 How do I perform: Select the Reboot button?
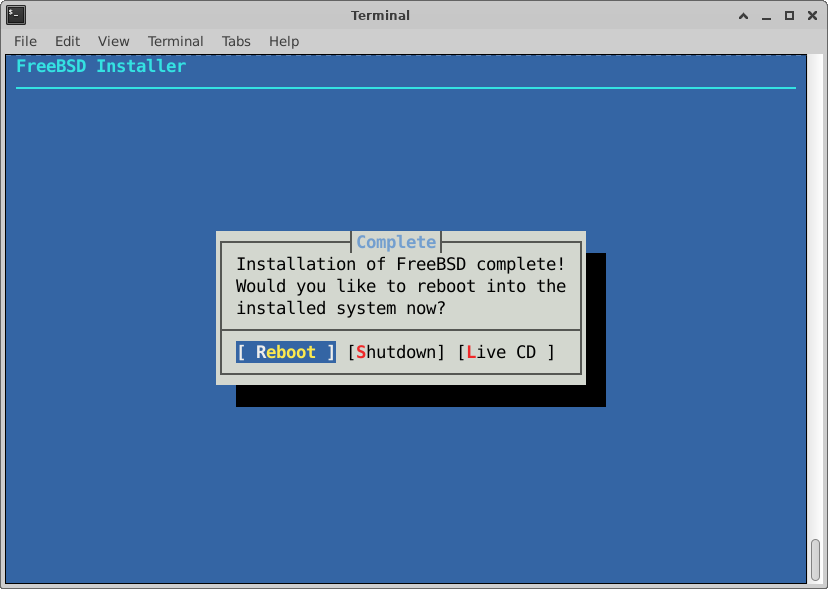pos(286,352)
